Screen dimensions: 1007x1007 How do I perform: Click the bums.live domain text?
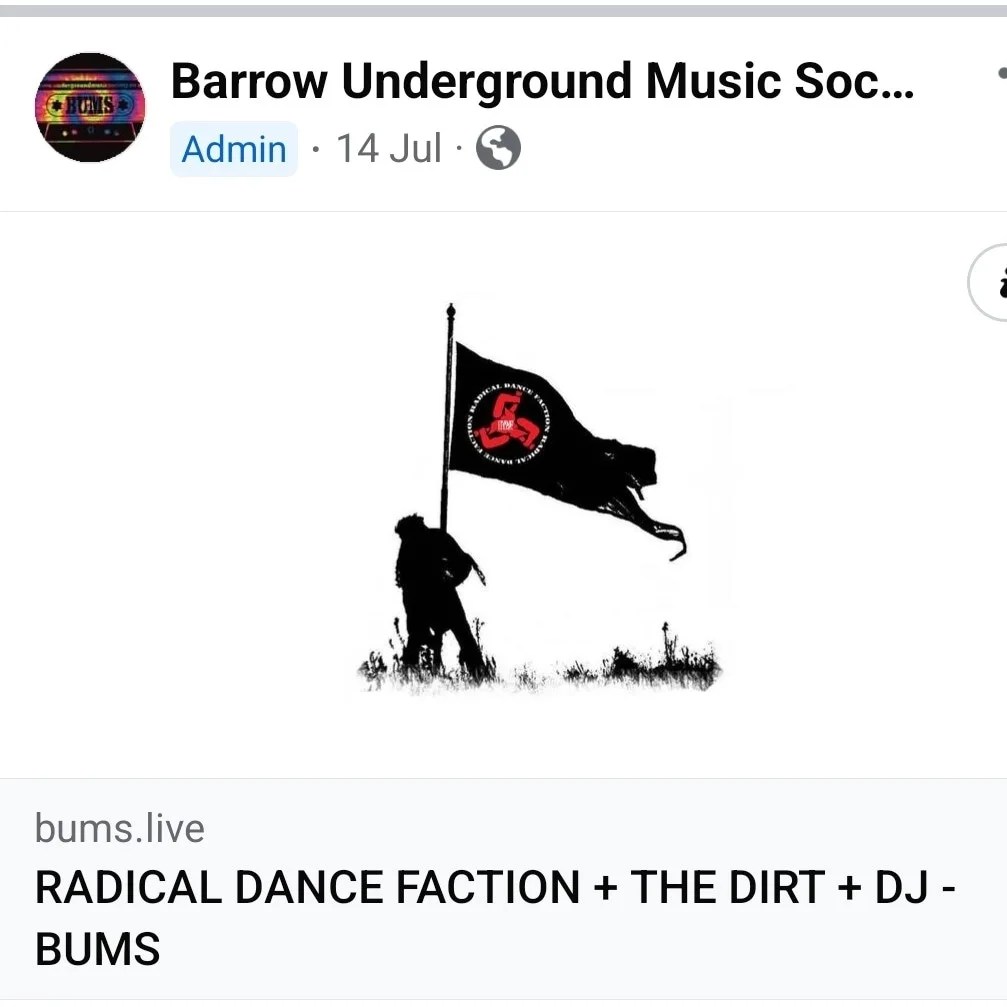coord(119,828)
